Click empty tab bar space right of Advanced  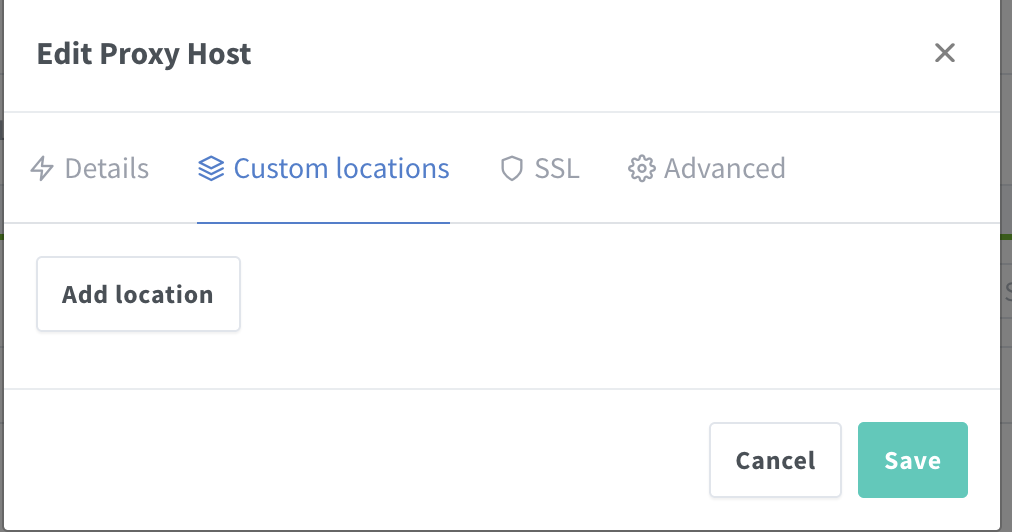(x=890, y=169)
